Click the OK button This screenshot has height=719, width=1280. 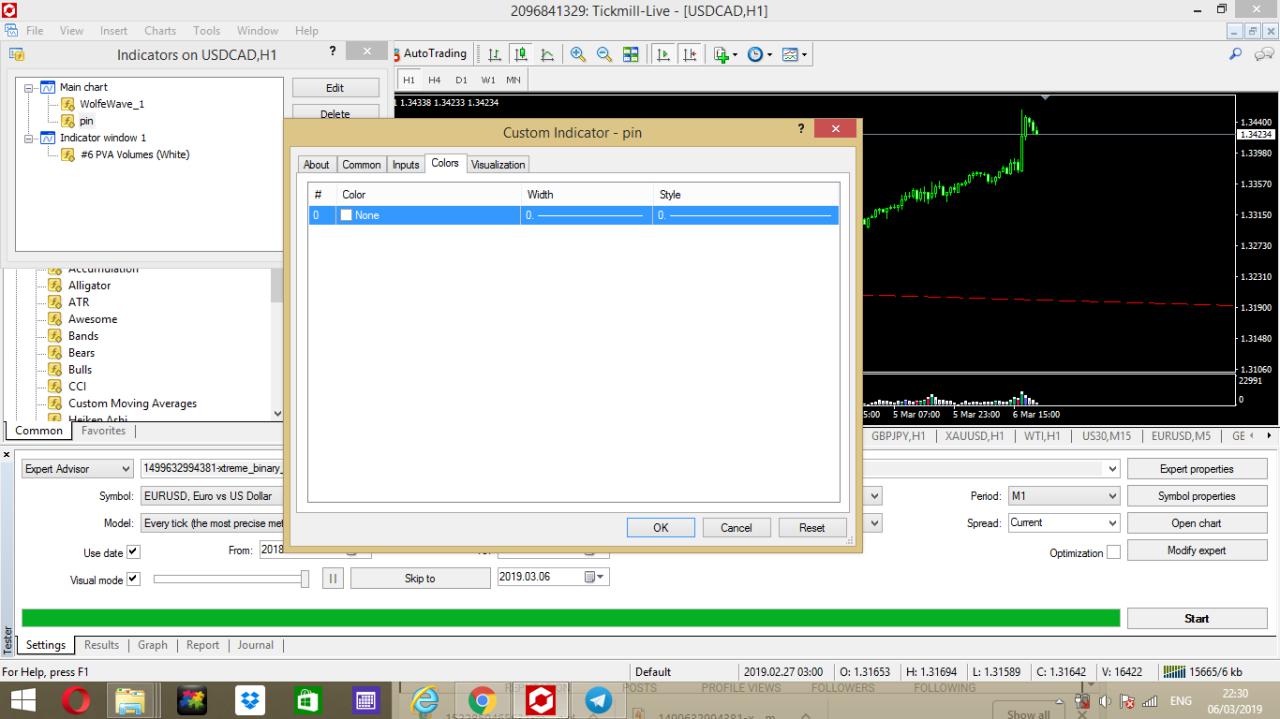coord(660,528)
